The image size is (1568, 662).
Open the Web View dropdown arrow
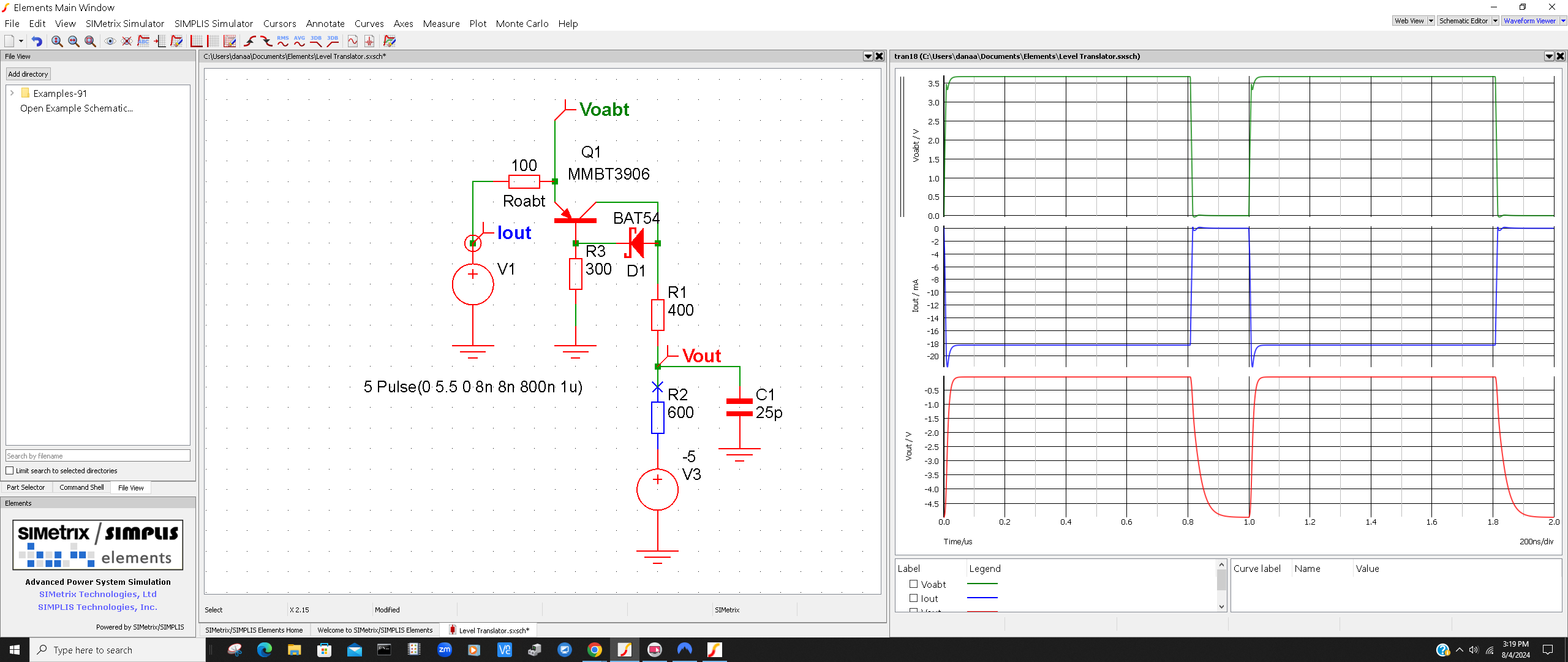click(1431, 21)
